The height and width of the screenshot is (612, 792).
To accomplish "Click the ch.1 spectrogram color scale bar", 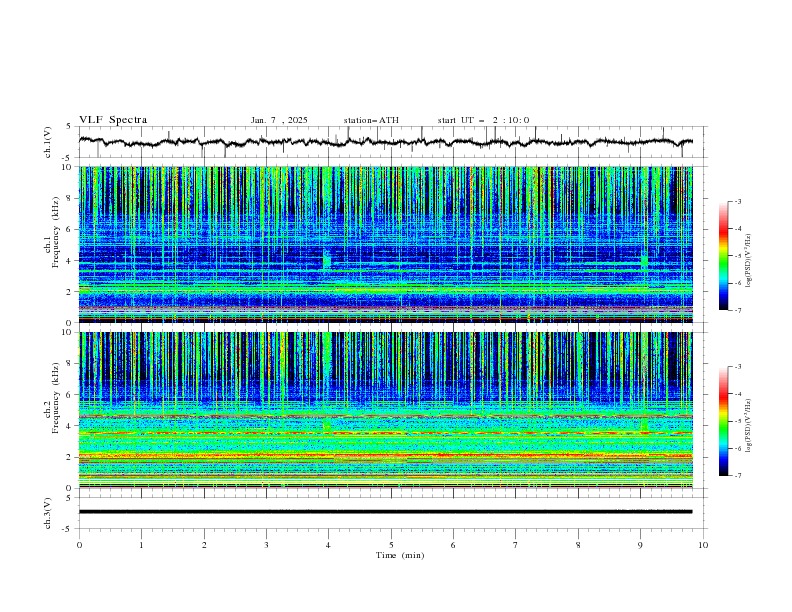I will coord(723,256).
